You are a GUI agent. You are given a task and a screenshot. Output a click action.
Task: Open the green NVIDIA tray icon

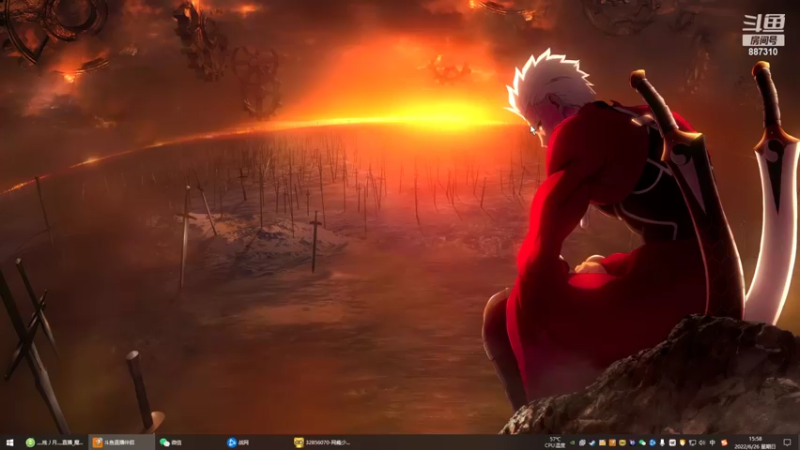pos(572,442)
